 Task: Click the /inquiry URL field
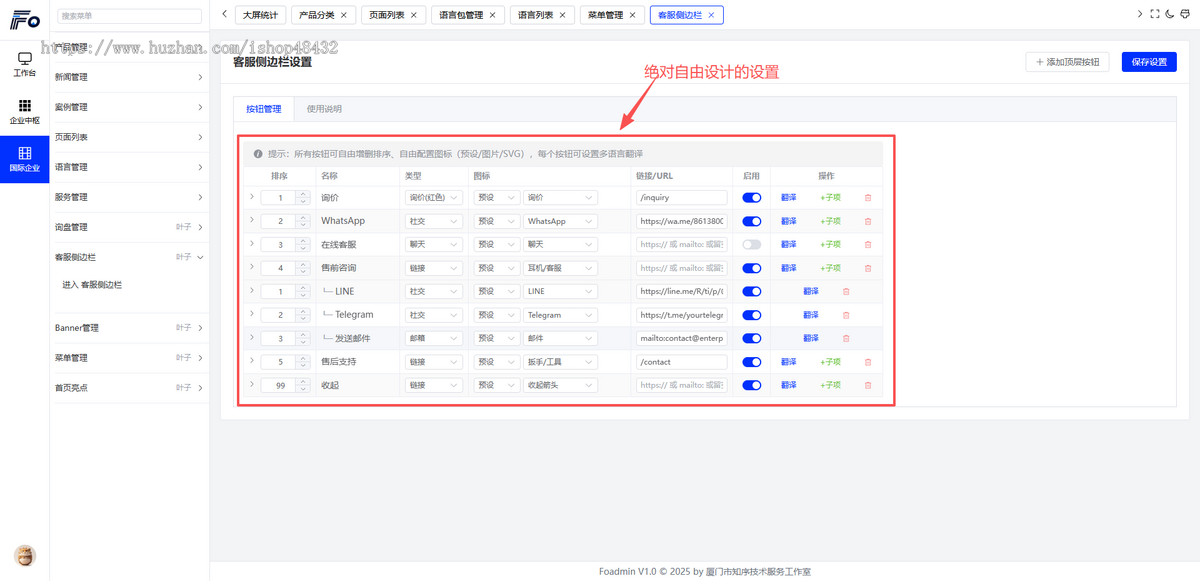click(x=682, y=198)
